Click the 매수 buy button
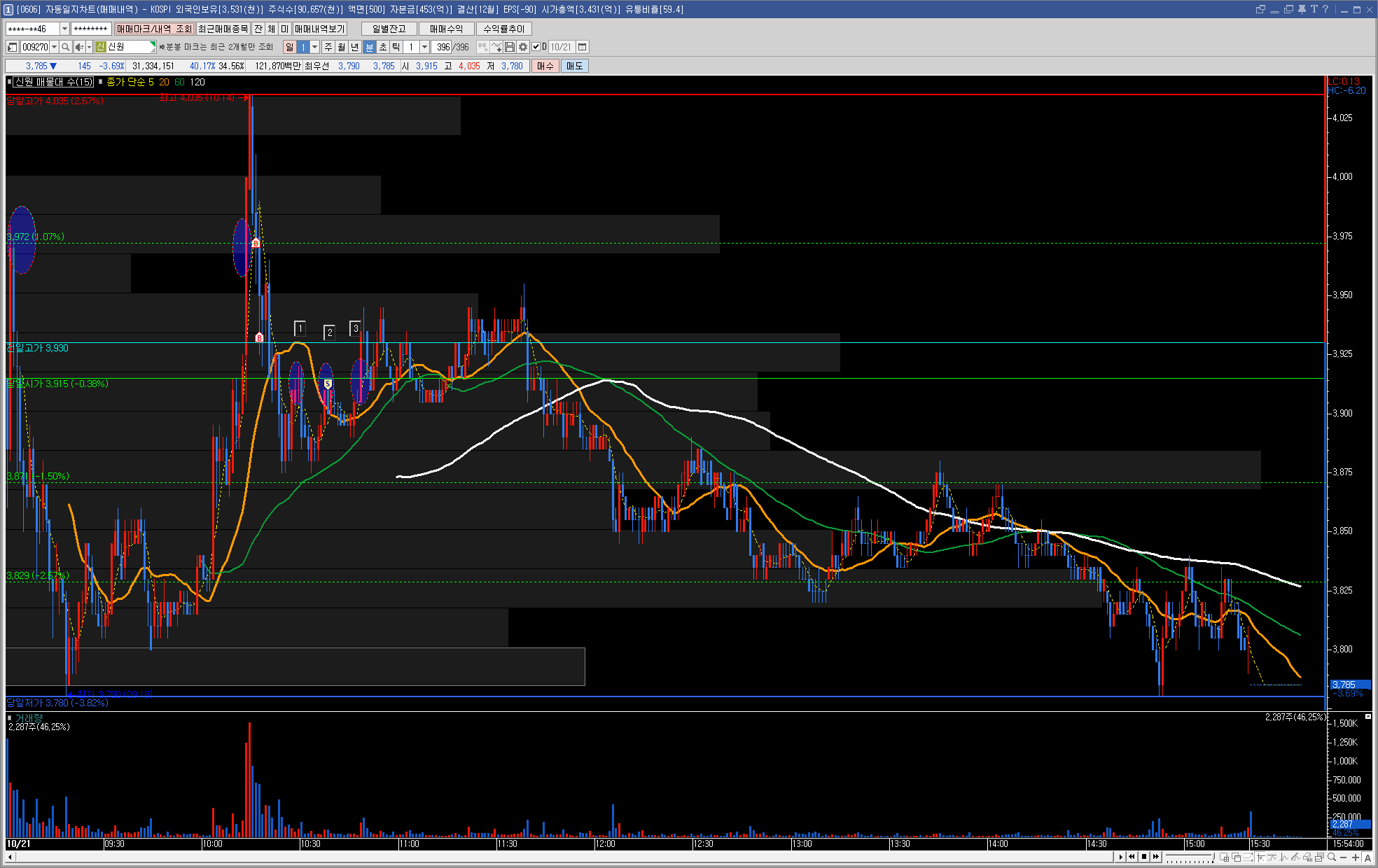1378x868 pixels. [545, 66]
